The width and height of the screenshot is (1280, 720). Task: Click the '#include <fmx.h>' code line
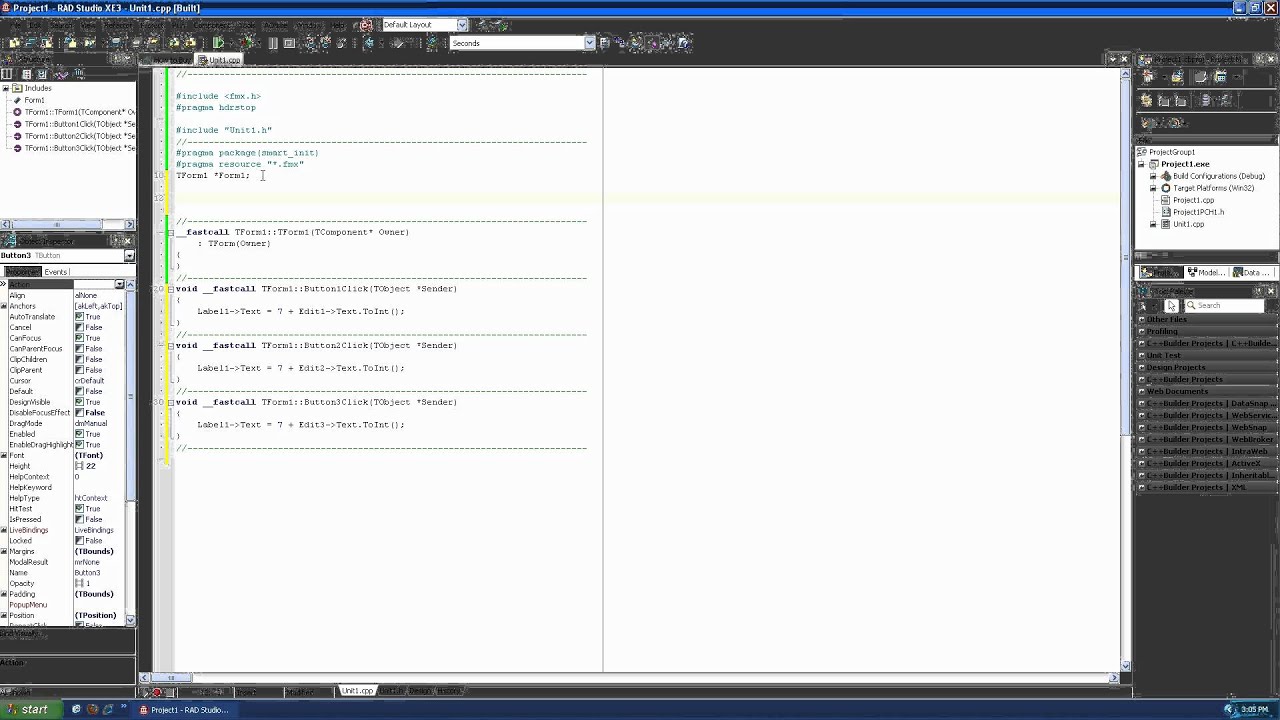[218, 96]
